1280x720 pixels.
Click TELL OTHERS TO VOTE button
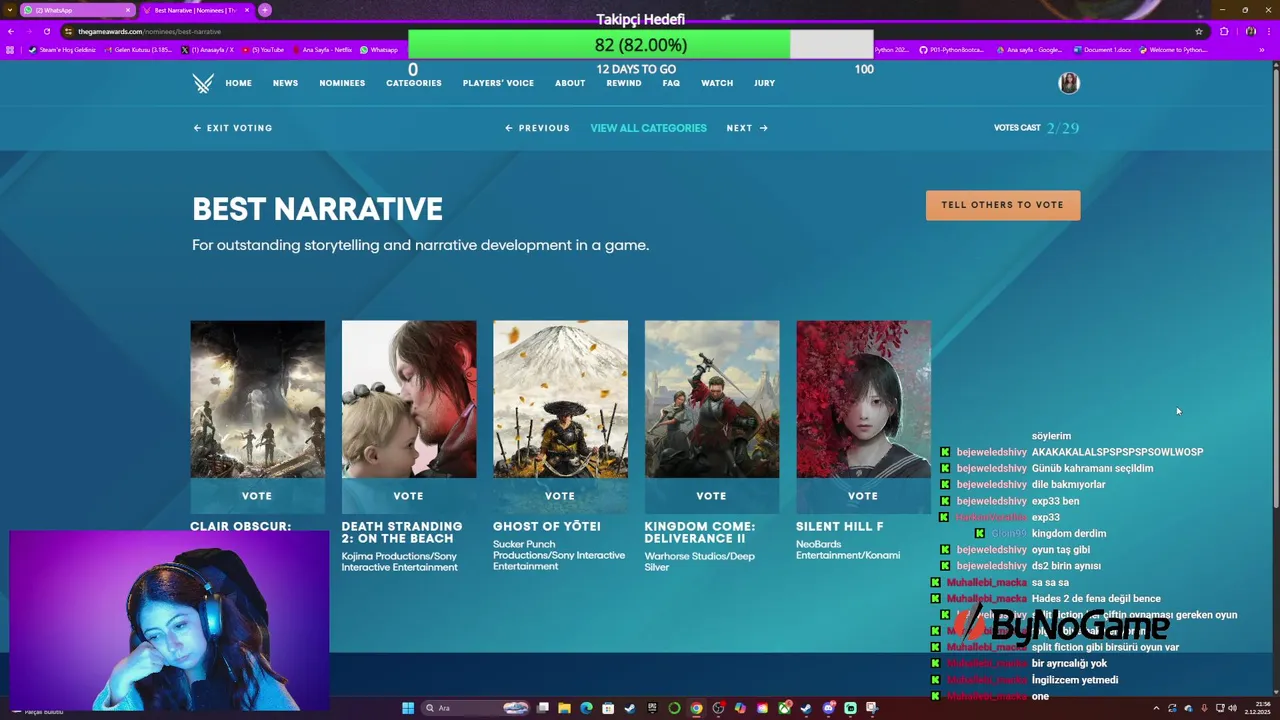(1003, 205)
